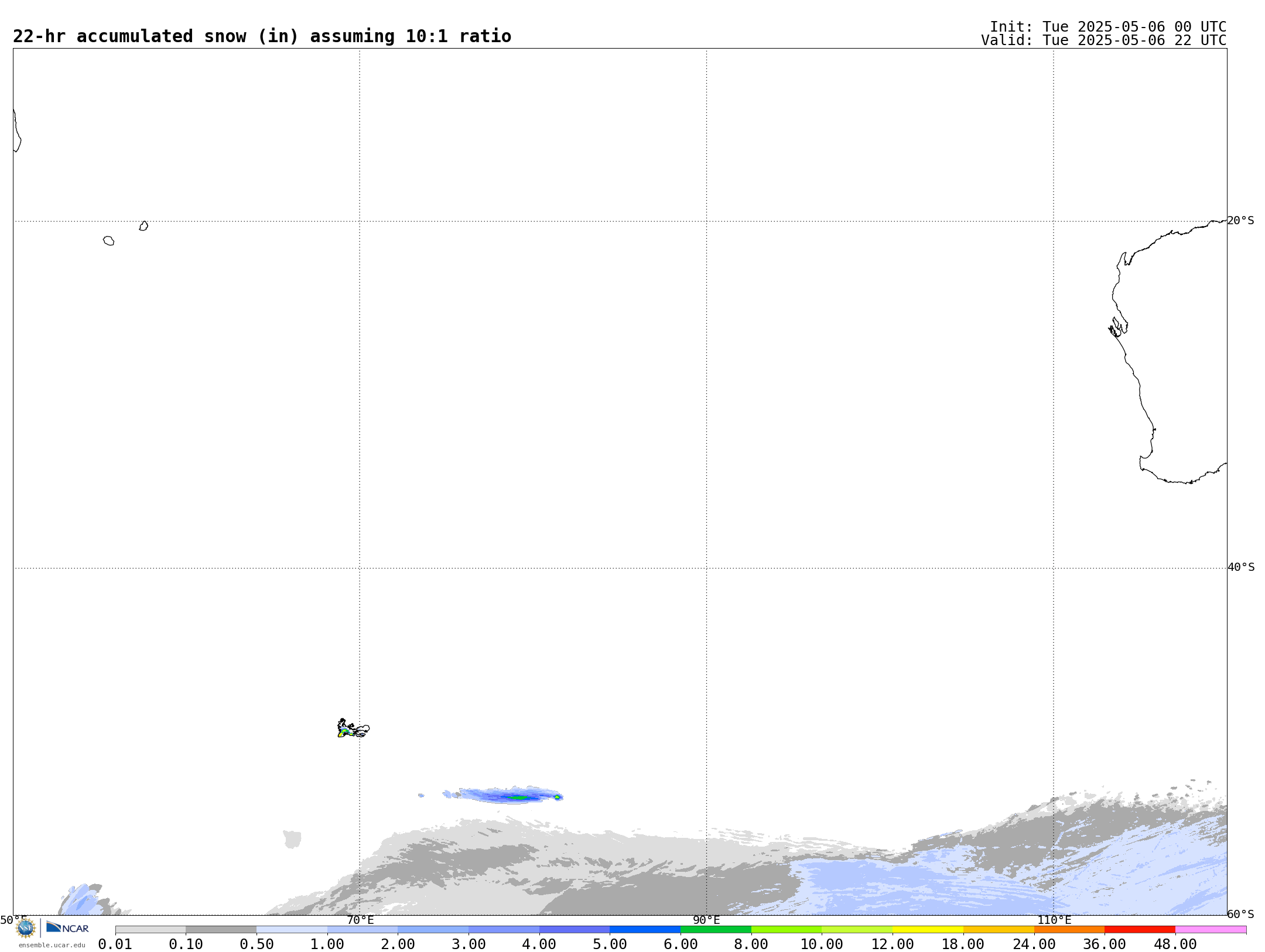The image size is (1265, 952).
Task: Click the 'Init: Tue 2025-05-06 00 UTC' text
Action: click(1108, 27)
